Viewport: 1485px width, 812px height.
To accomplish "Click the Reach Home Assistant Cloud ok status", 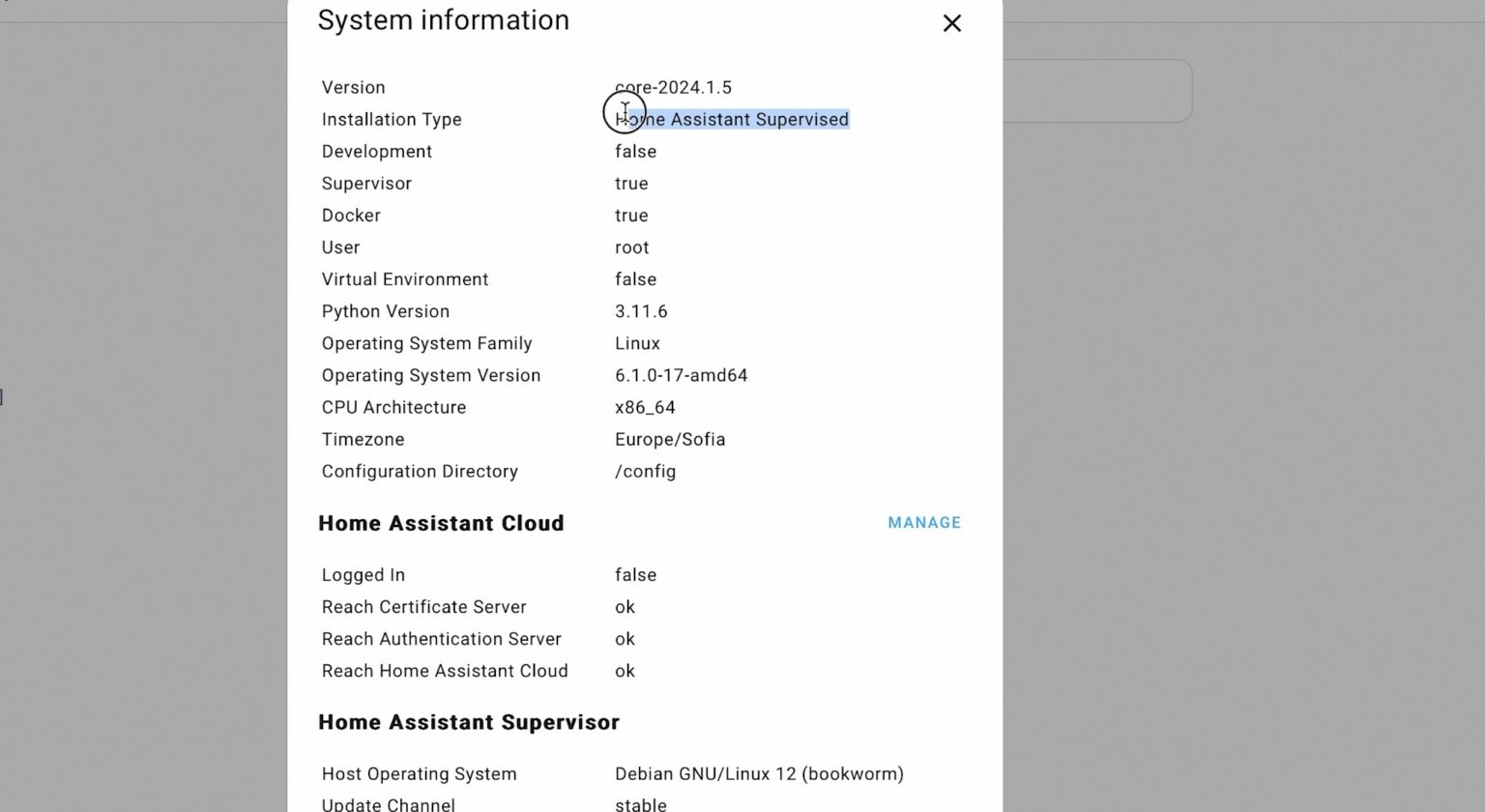I will 625,670.
